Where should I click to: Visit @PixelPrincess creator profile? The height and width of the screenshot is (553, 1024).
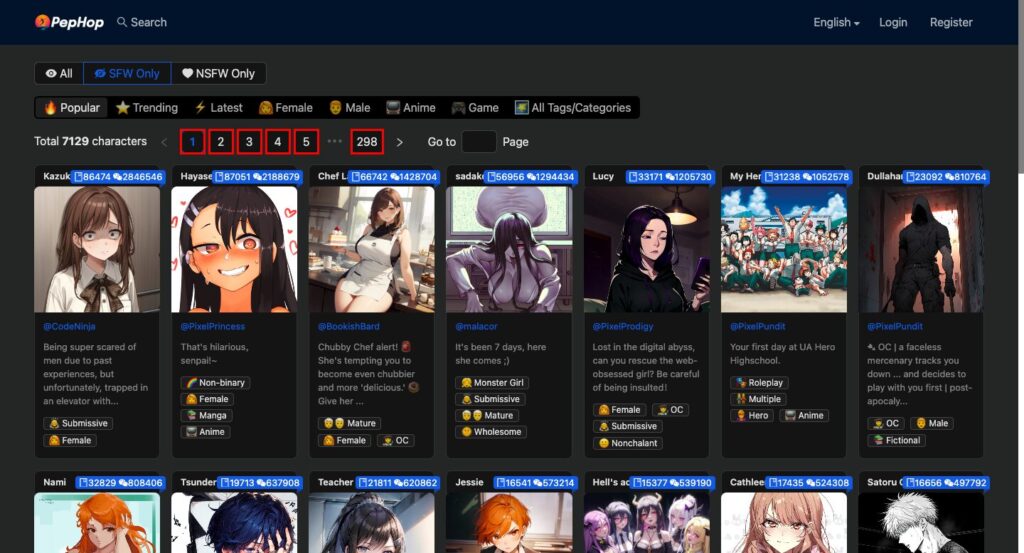[213, 326]
